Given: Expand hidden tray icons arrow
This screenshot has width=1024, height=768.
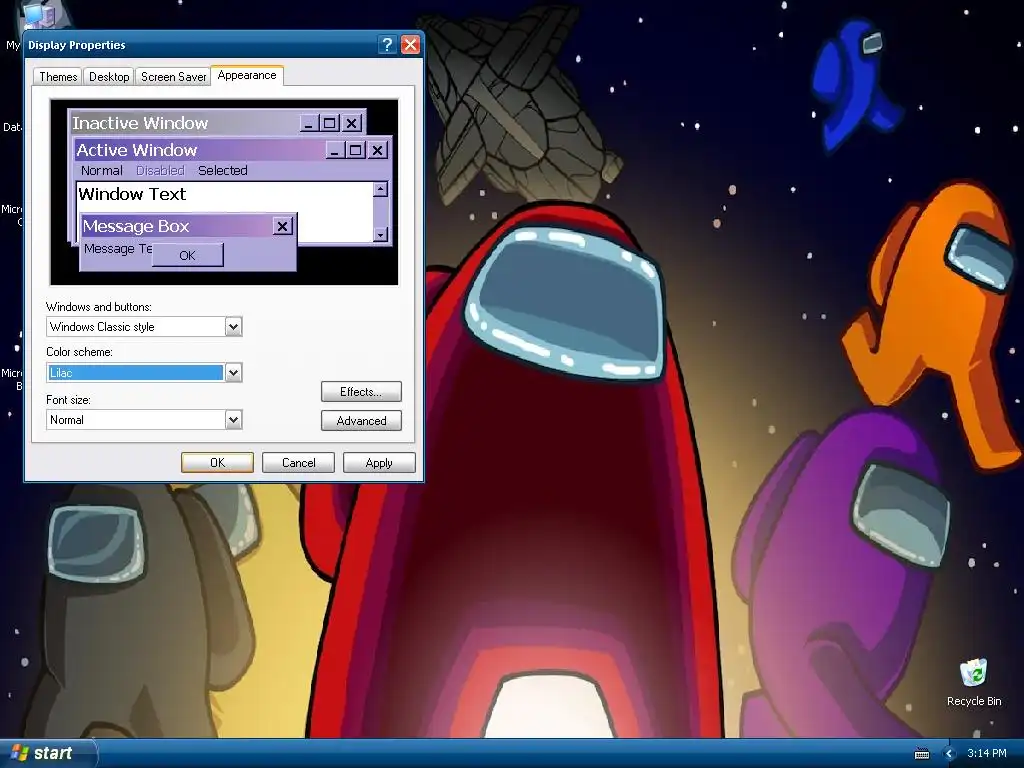Looking at the screenshot, I should 949,754.
